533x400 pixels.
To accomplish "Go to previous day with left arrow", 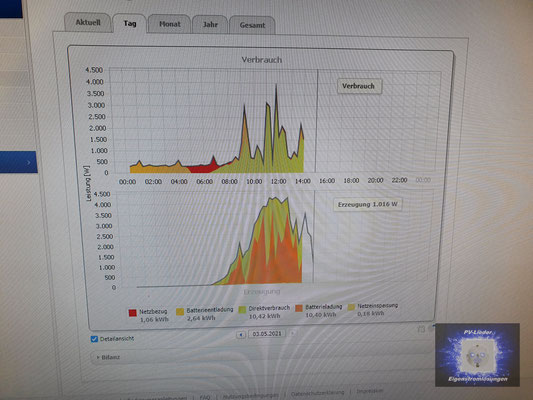I will (x=241, y=334).
